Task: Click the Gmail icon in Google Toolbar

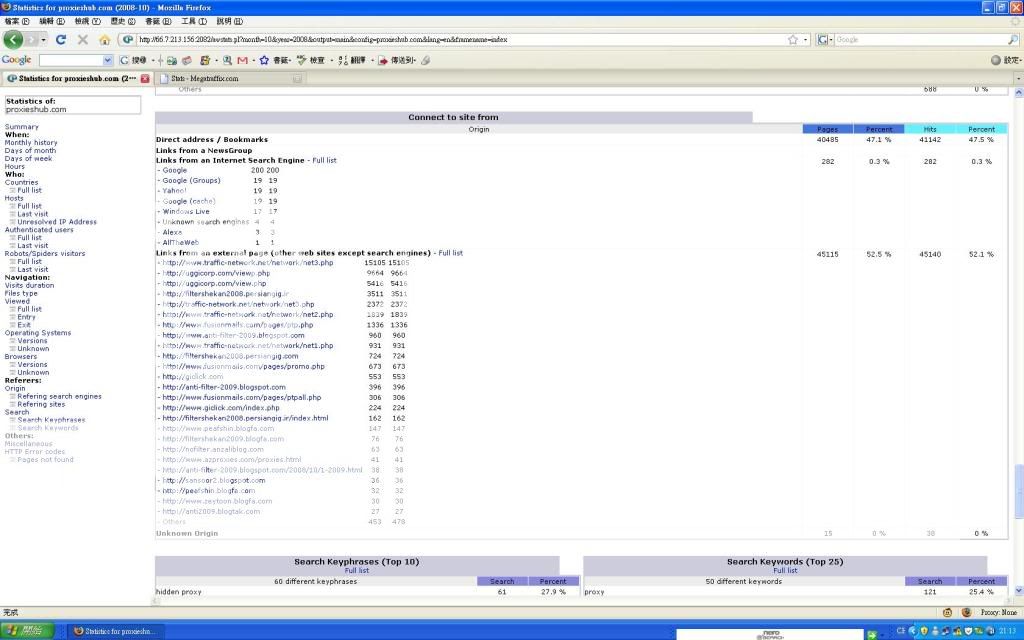Action: [x=243, y=60]
